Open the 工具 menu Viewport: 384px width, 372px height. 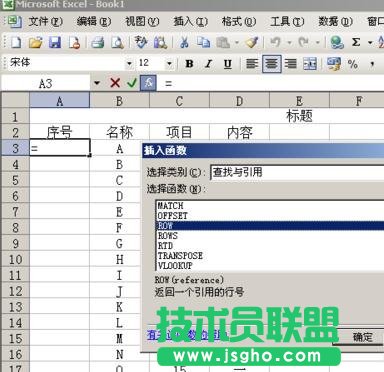(x=287, y=22)
